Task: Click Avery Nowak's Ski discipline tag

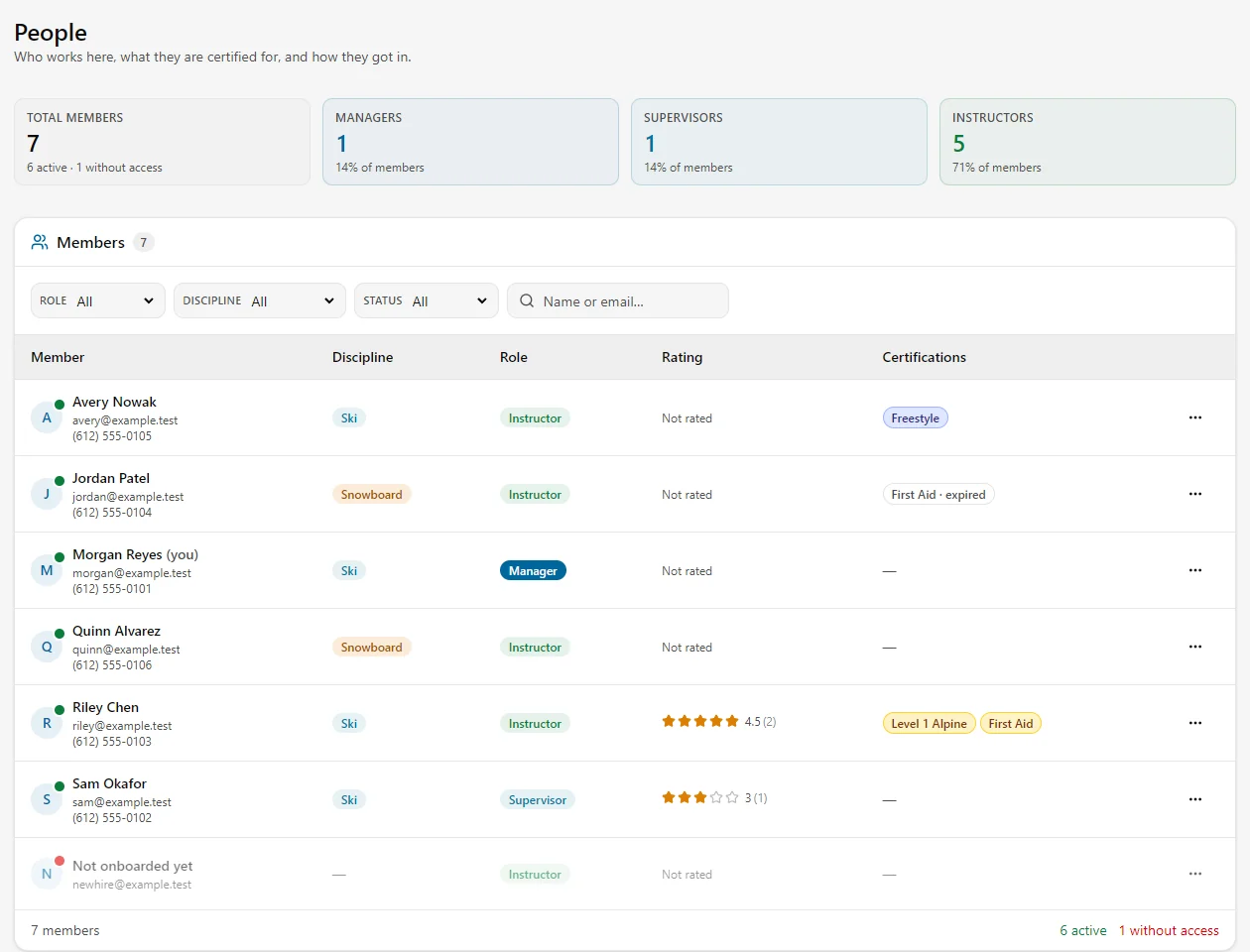Action: pos(349,418)
